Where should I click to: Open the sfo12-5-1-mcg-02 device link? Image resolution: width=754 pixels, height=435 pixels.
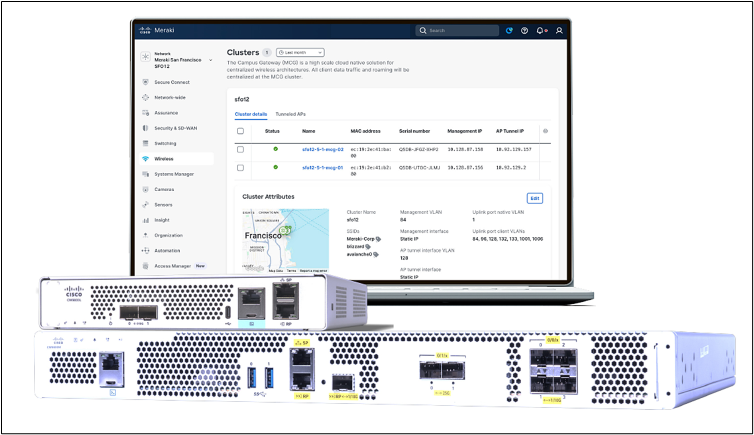coord(323,149)
